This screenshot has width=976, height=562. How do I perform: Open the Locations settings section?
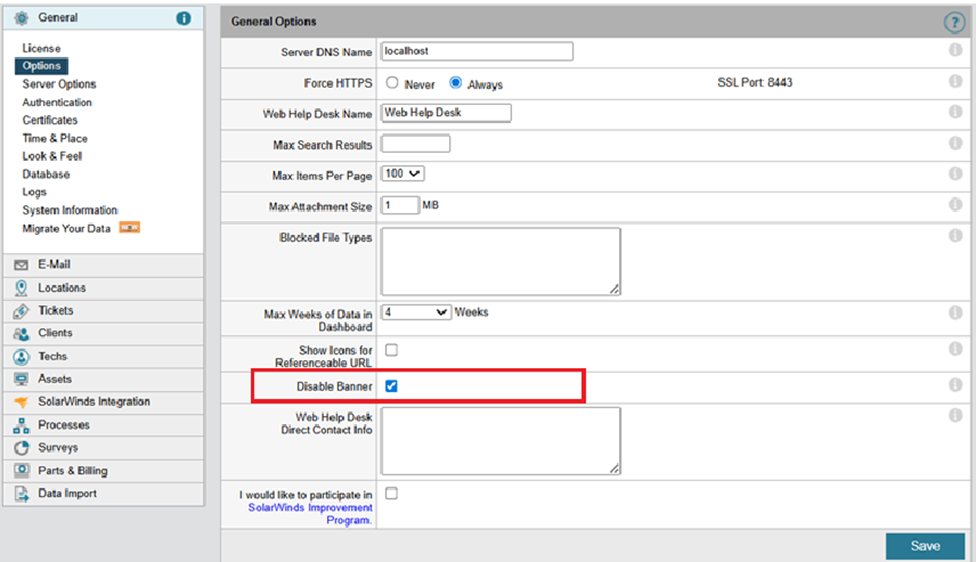pyautogui.click(x=61, y=288)
